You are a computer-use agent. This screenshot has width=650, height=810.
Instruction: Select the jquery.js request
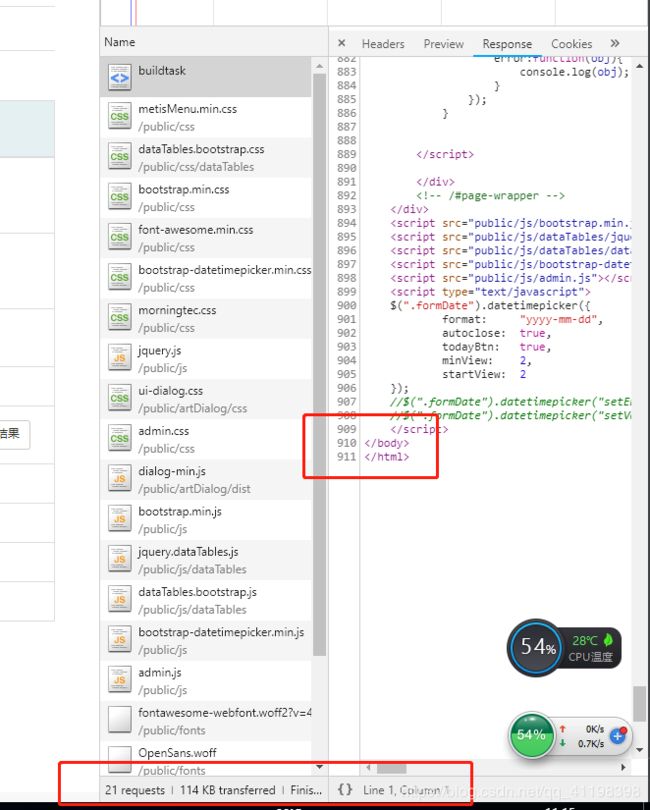[x=206, y=359]
